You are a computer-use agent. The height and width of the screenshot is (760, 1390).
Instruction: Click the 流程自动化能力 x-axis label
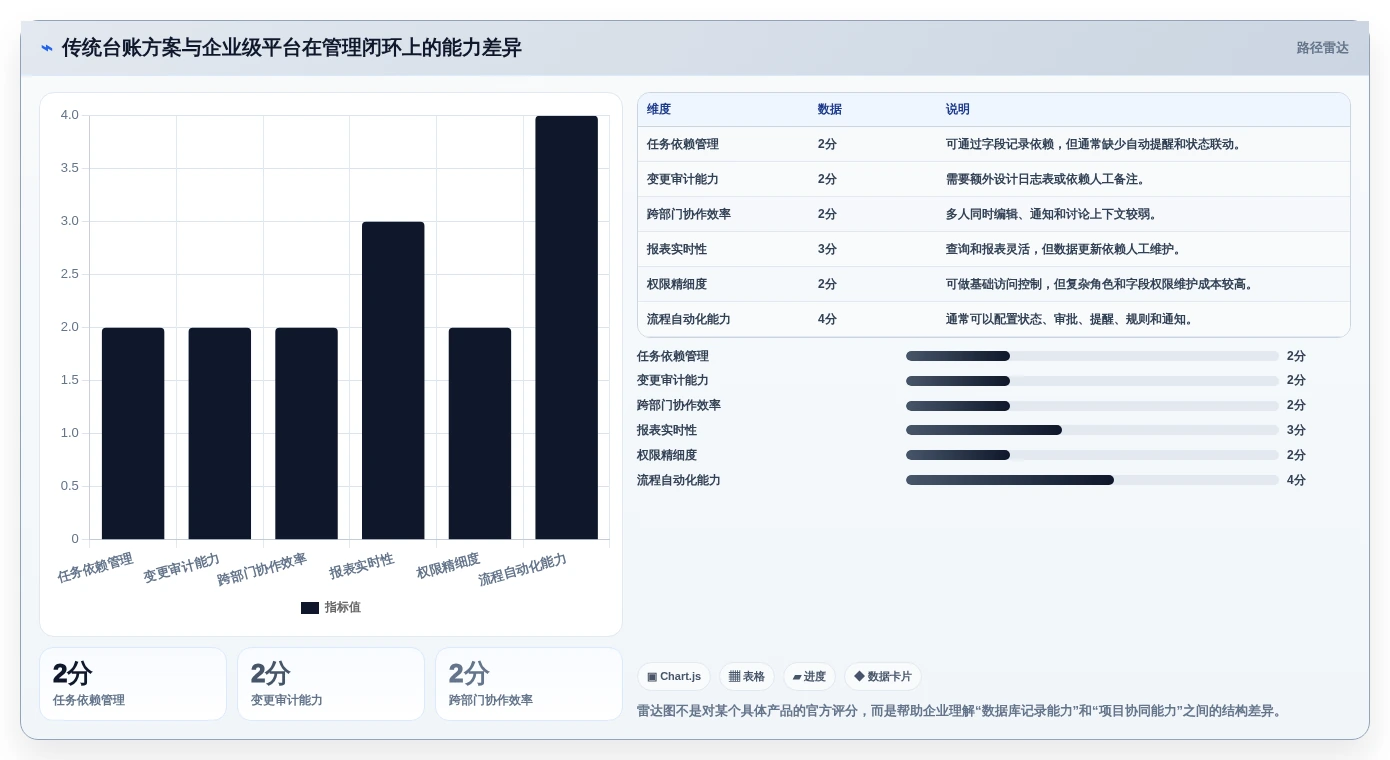pyautogui.click(x=523, y=569)
